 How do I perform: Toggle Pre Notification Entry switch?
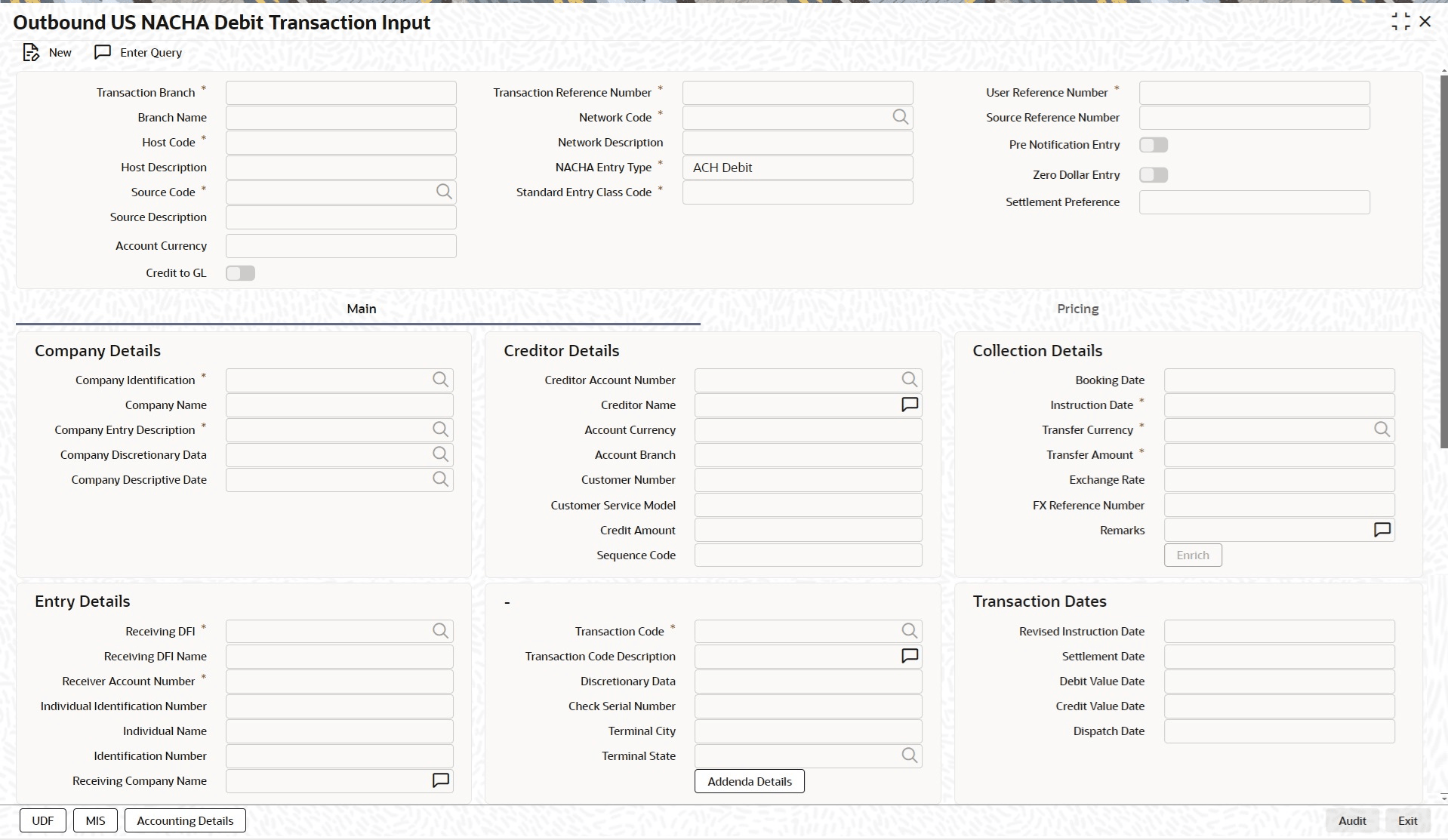(1154, 144)
